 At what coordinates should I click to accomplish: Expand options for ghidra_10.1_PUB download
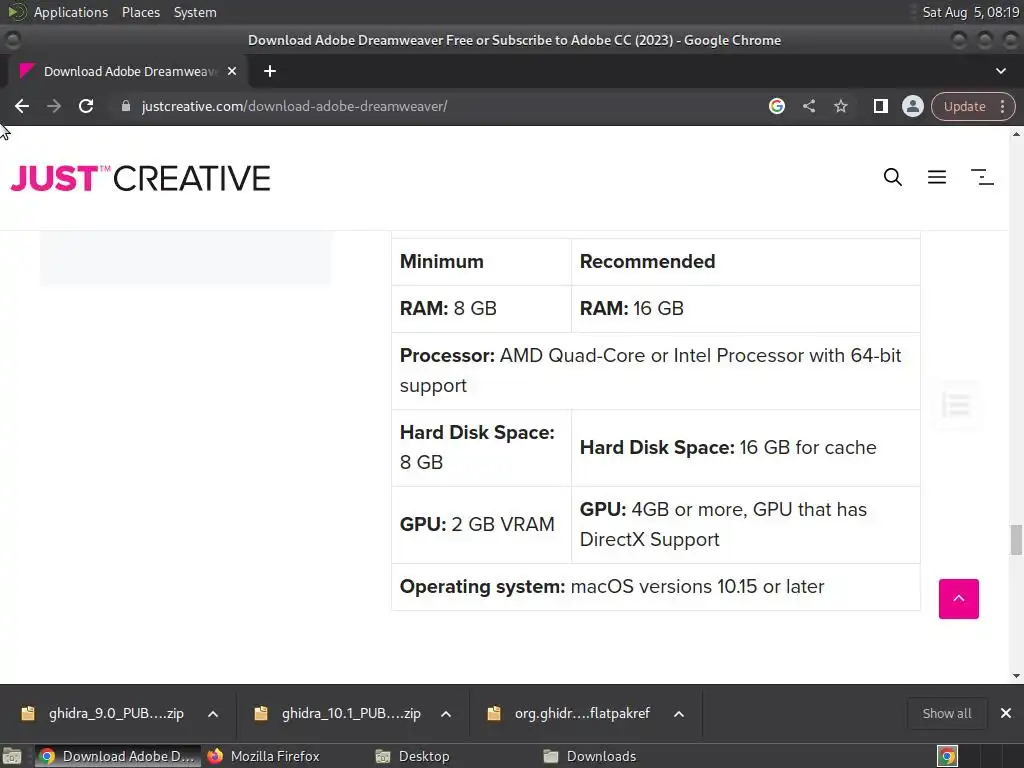pyautogui.click(x=446, y=714)
